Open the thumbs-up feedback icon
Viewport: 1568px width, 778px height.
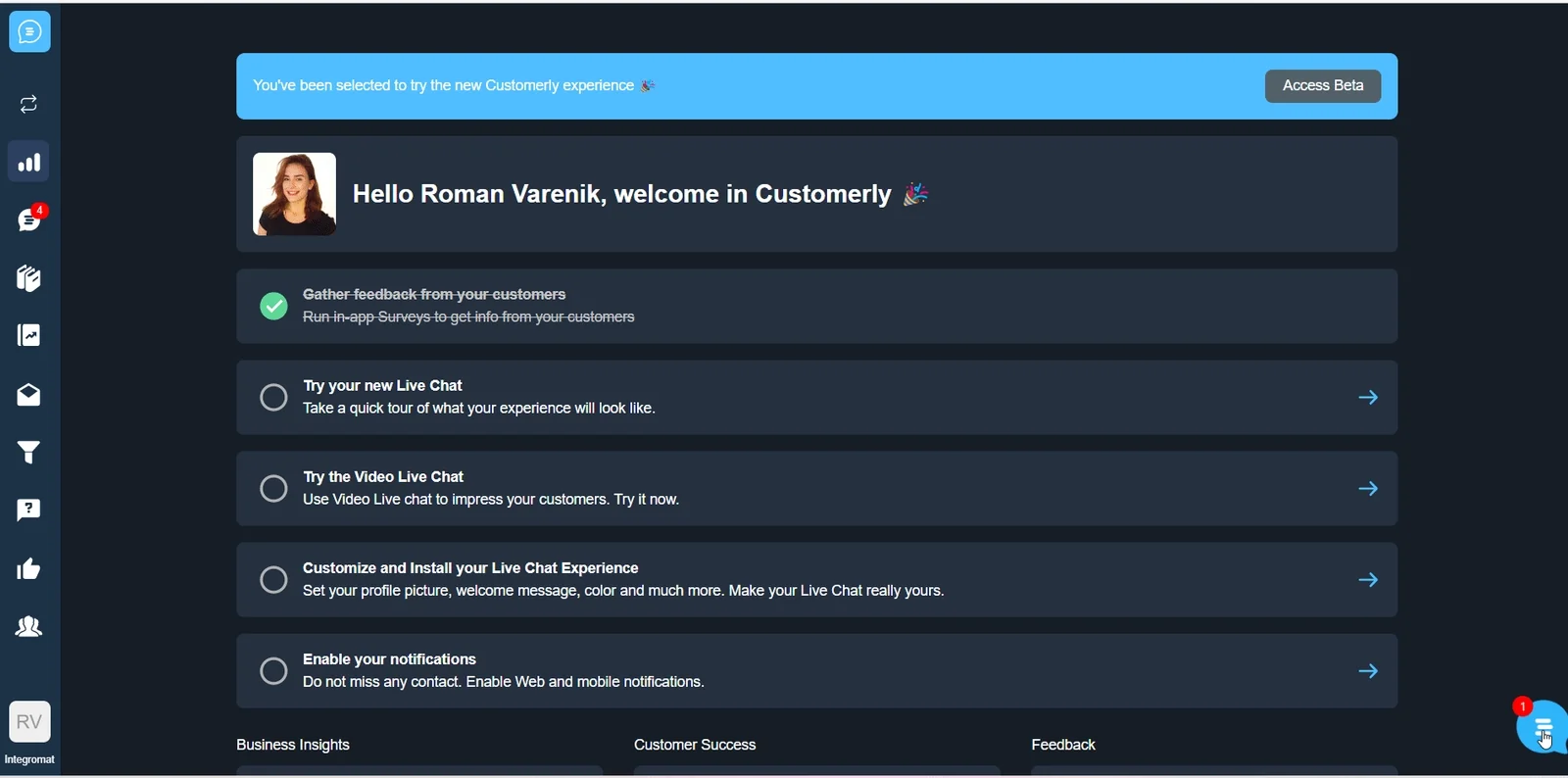pyautogui.click(x=28, y=569)
